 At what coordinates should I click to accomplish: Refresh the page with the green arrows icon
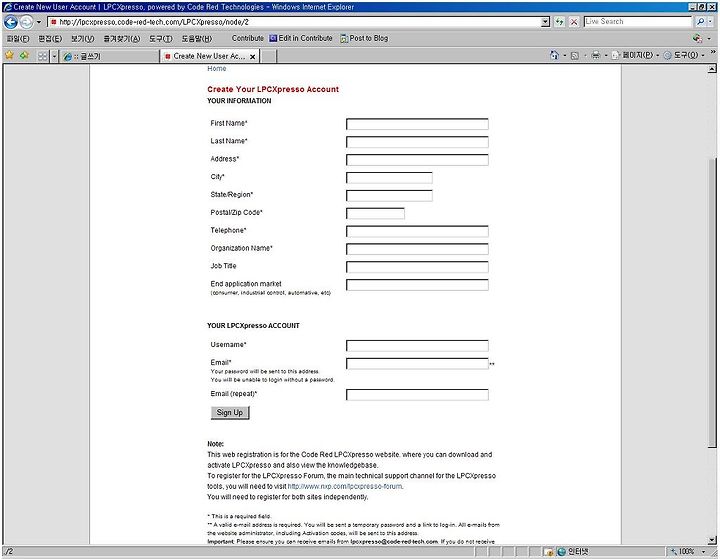(x=559, y=22)
